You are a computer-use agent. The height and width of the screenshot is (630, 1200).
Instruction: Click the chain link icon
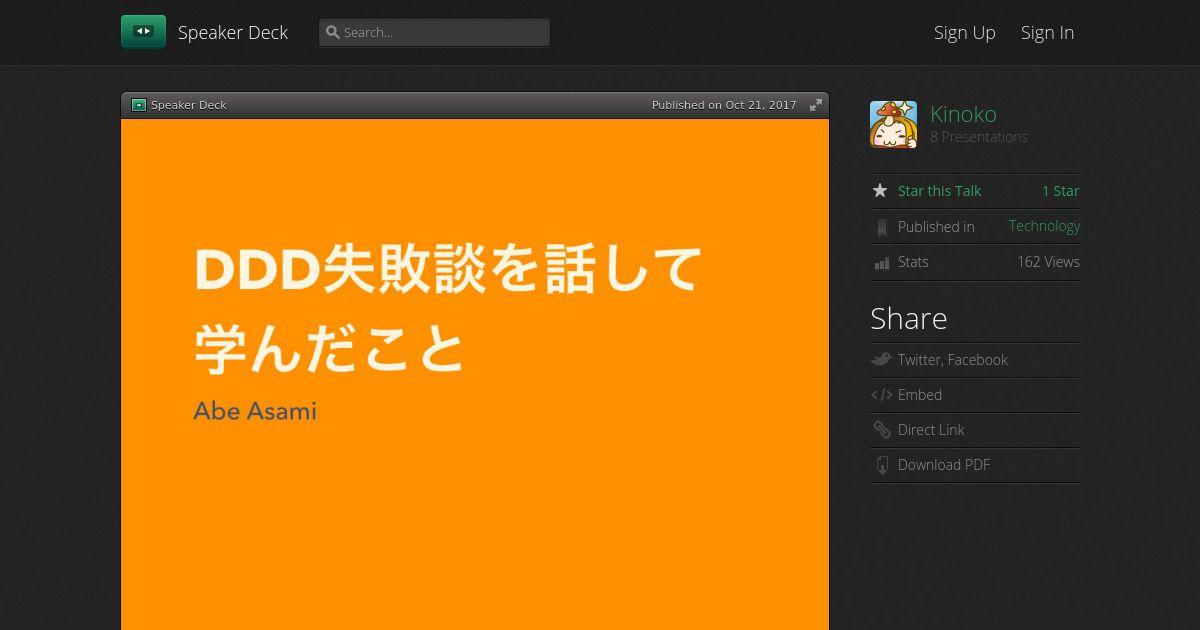[x=881, y=430]
